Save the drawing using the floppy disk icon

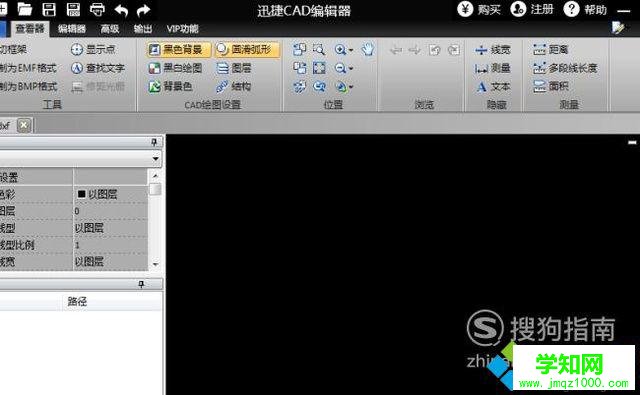coord(49,9)
